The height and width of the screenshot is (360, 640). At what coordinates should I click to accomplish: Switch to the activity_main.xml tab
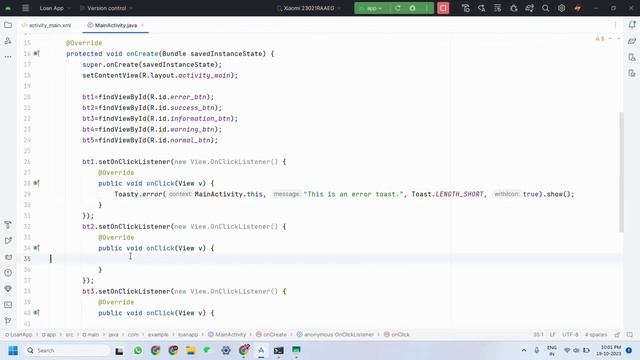[46, 25]
